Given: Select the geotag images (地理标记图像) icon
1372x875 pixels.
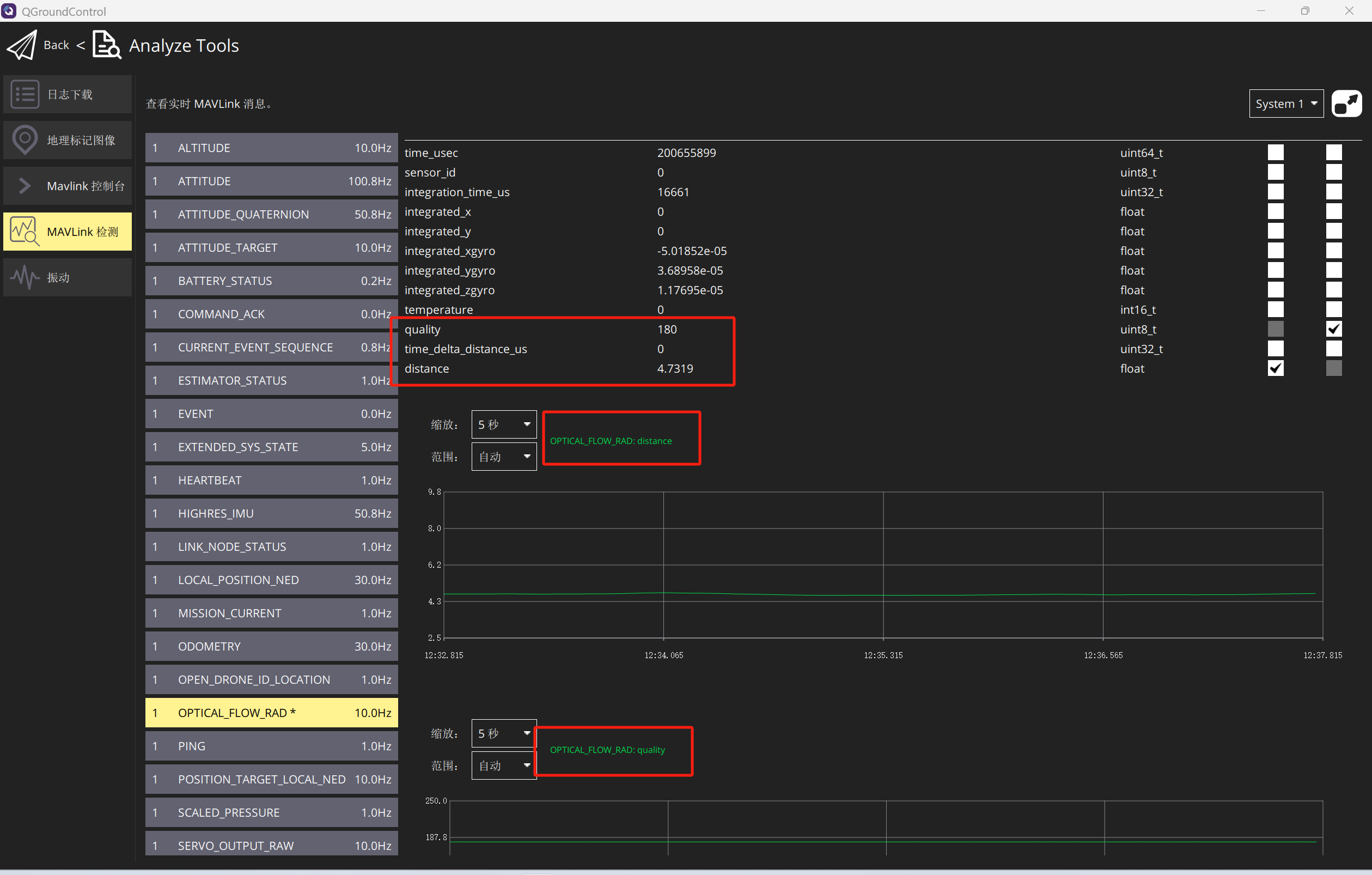Looking at the screenshot, I should pos(25,139).
